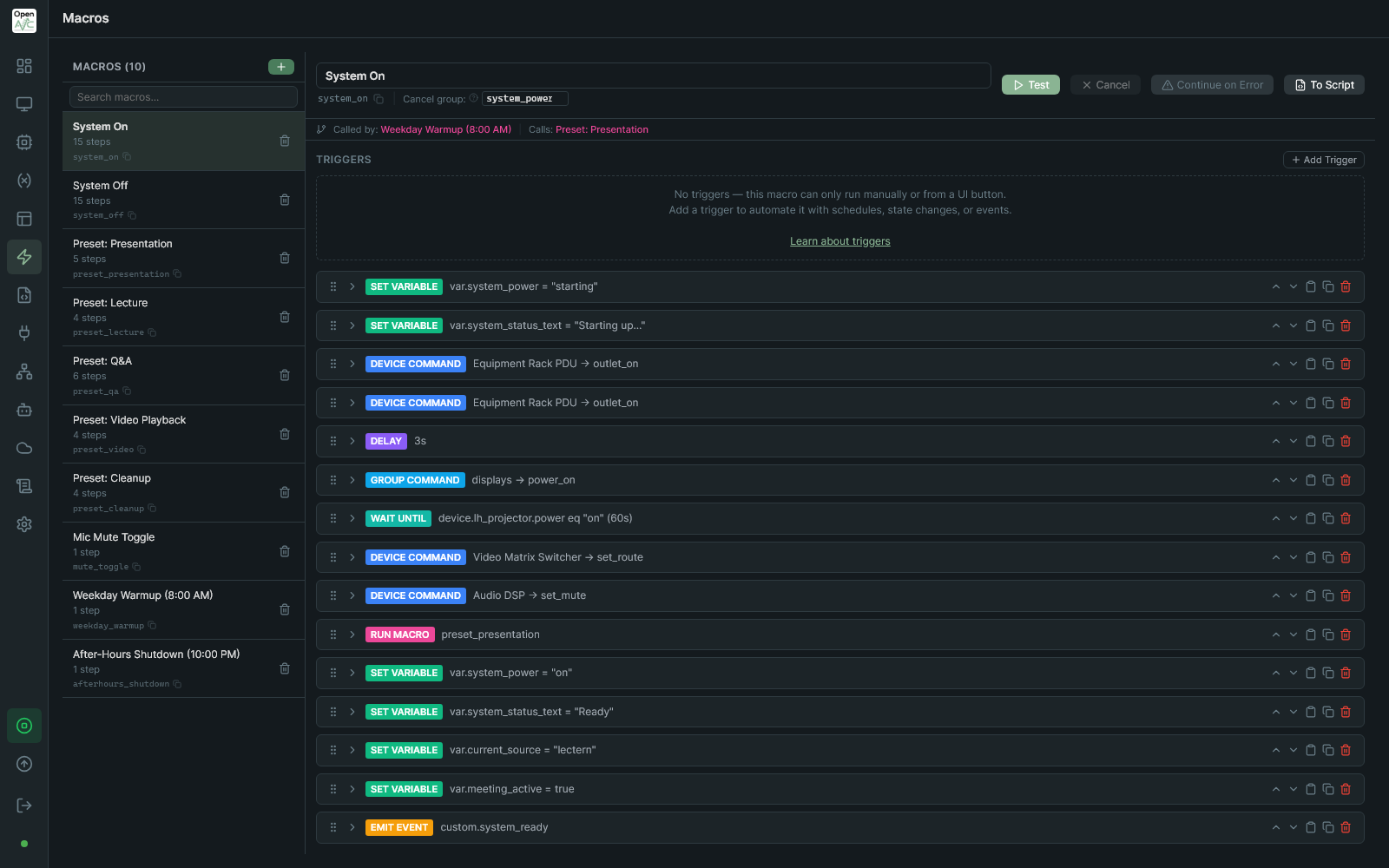
Task: Delete the Mic Mute Toggle macro
Action: pos(285,551)
